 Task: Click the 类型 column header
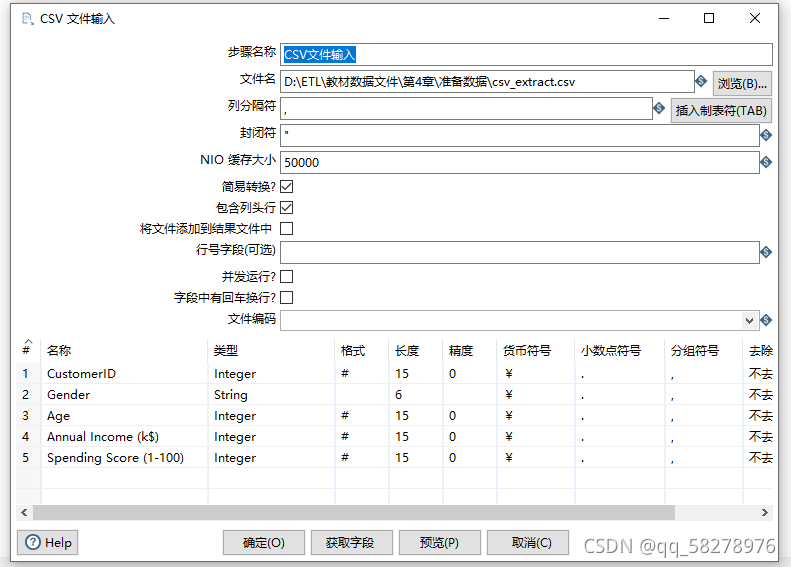271,350
